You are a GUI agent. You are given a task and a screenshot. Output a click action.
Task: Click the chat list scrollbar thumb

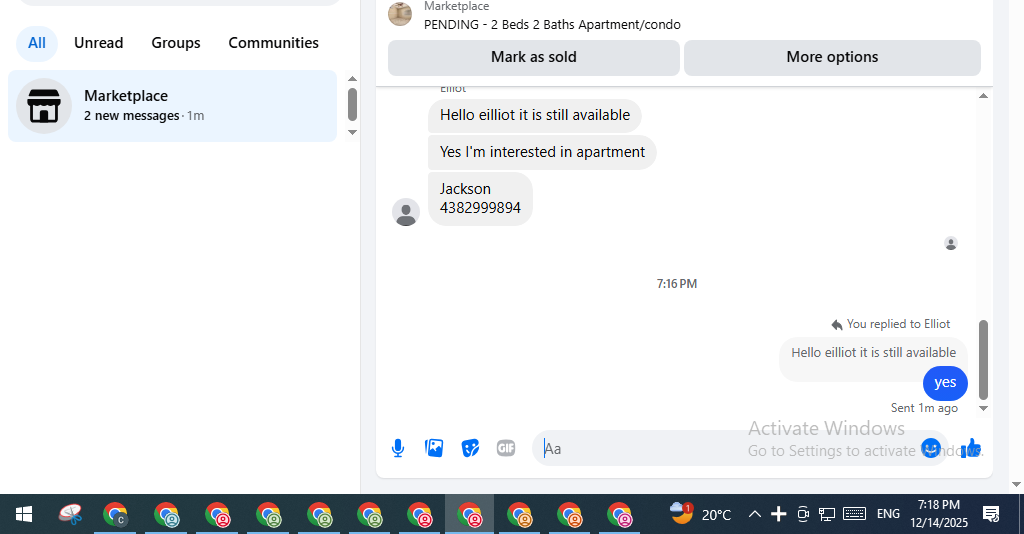tap(352, 104)
